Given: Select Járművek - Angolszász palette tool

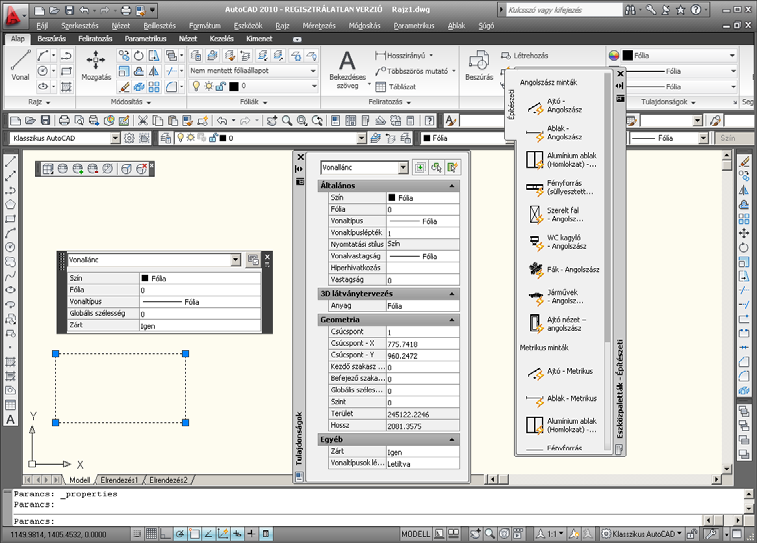Looking at the screenshot, I should click(x=555, y=296).
